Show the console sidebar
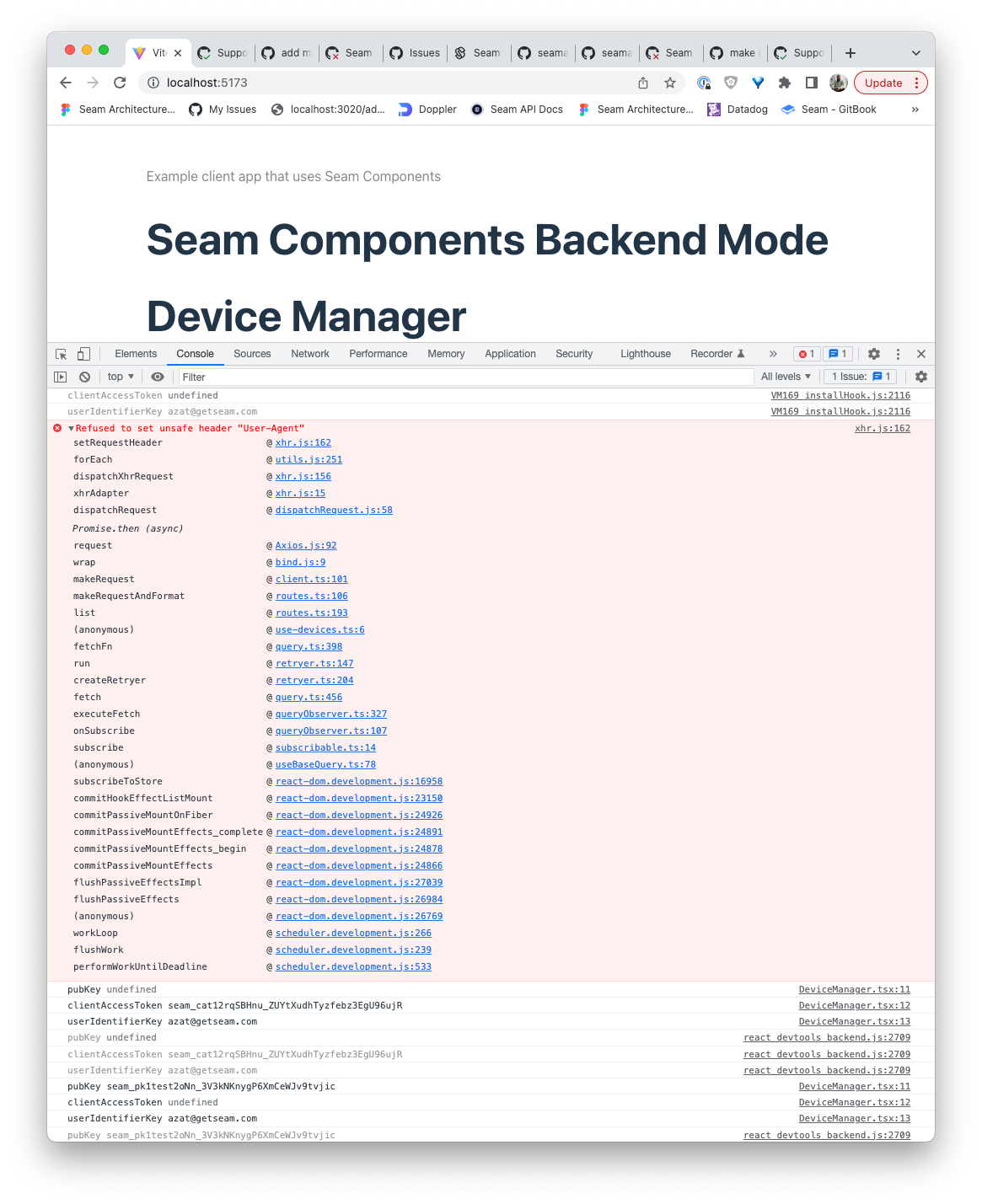Screen dimensions: 982x1204 pos(60,377)
